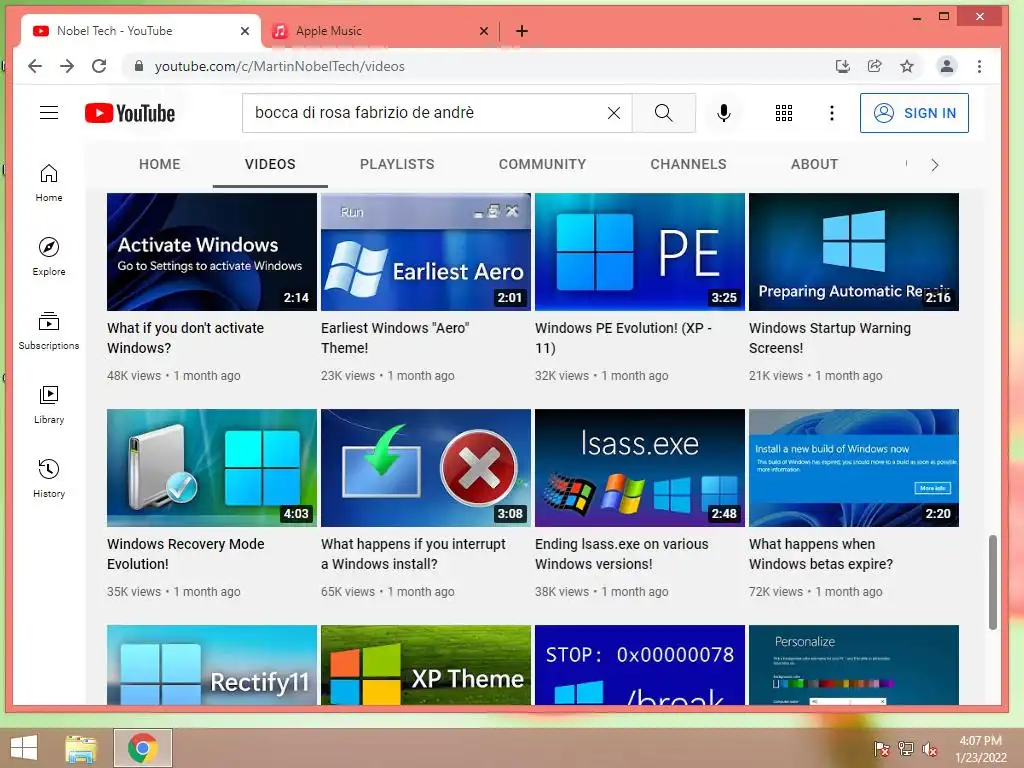Image resolution: width=1024 pixels, height=768 pixels.
Task: Clear the search box with X icon
Action: [x=614, y=113]
